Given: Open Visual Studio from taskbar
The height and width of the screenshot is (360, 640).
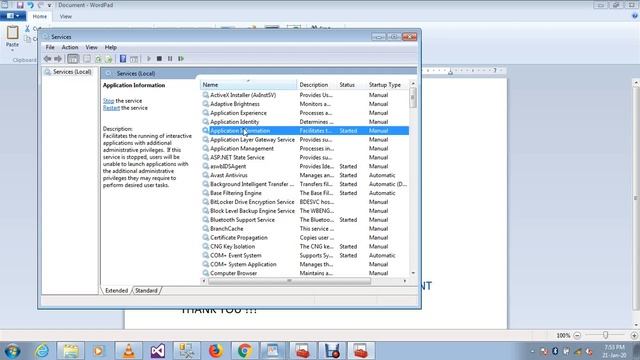Looking at the screenshot, I should click(x=158, y=351).
